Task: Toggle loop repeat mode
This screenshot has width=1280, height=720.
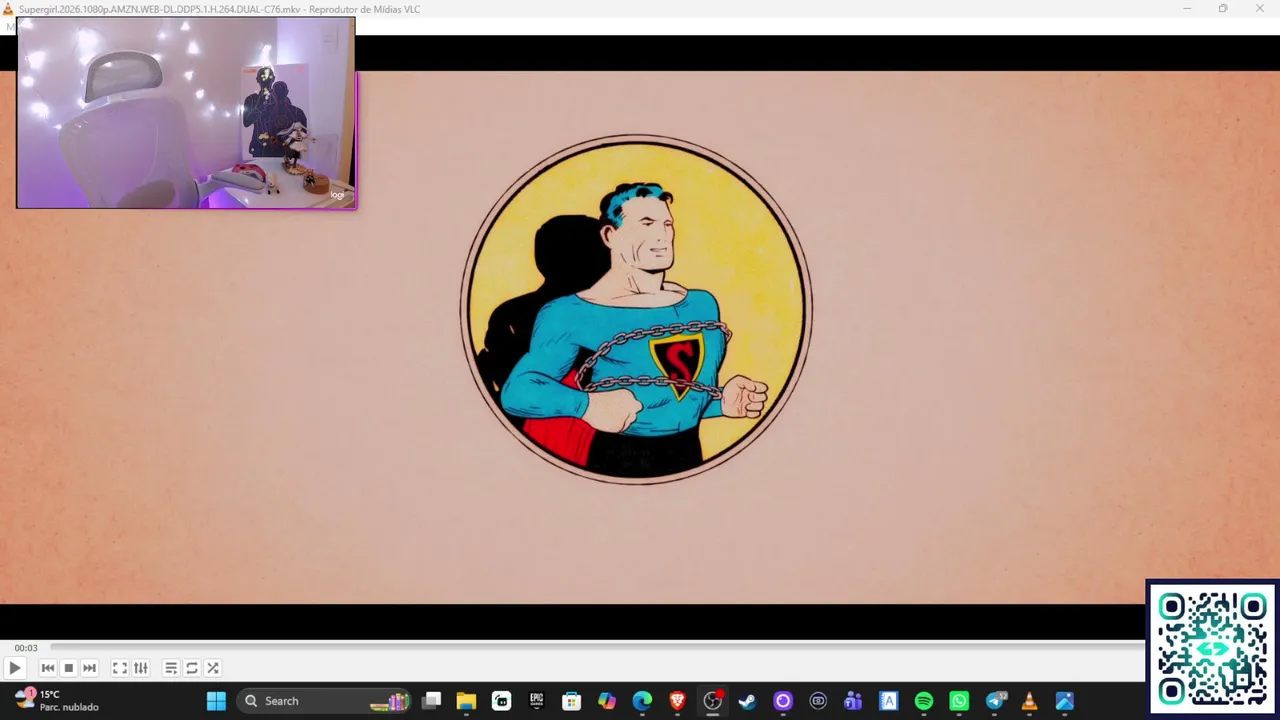Action: [192, 668]
